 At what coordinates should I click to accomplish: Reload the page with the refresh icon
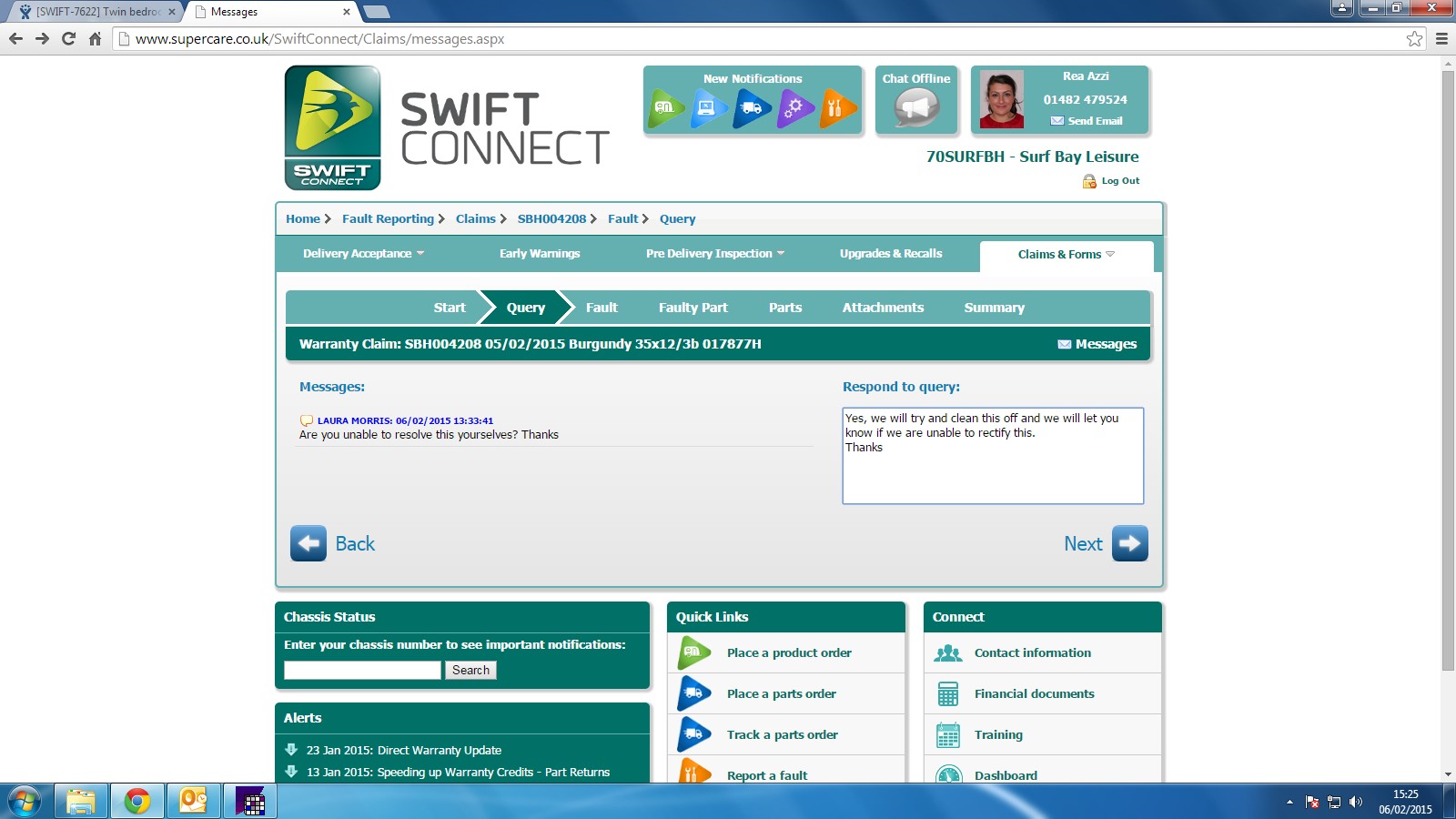point(68,38)
